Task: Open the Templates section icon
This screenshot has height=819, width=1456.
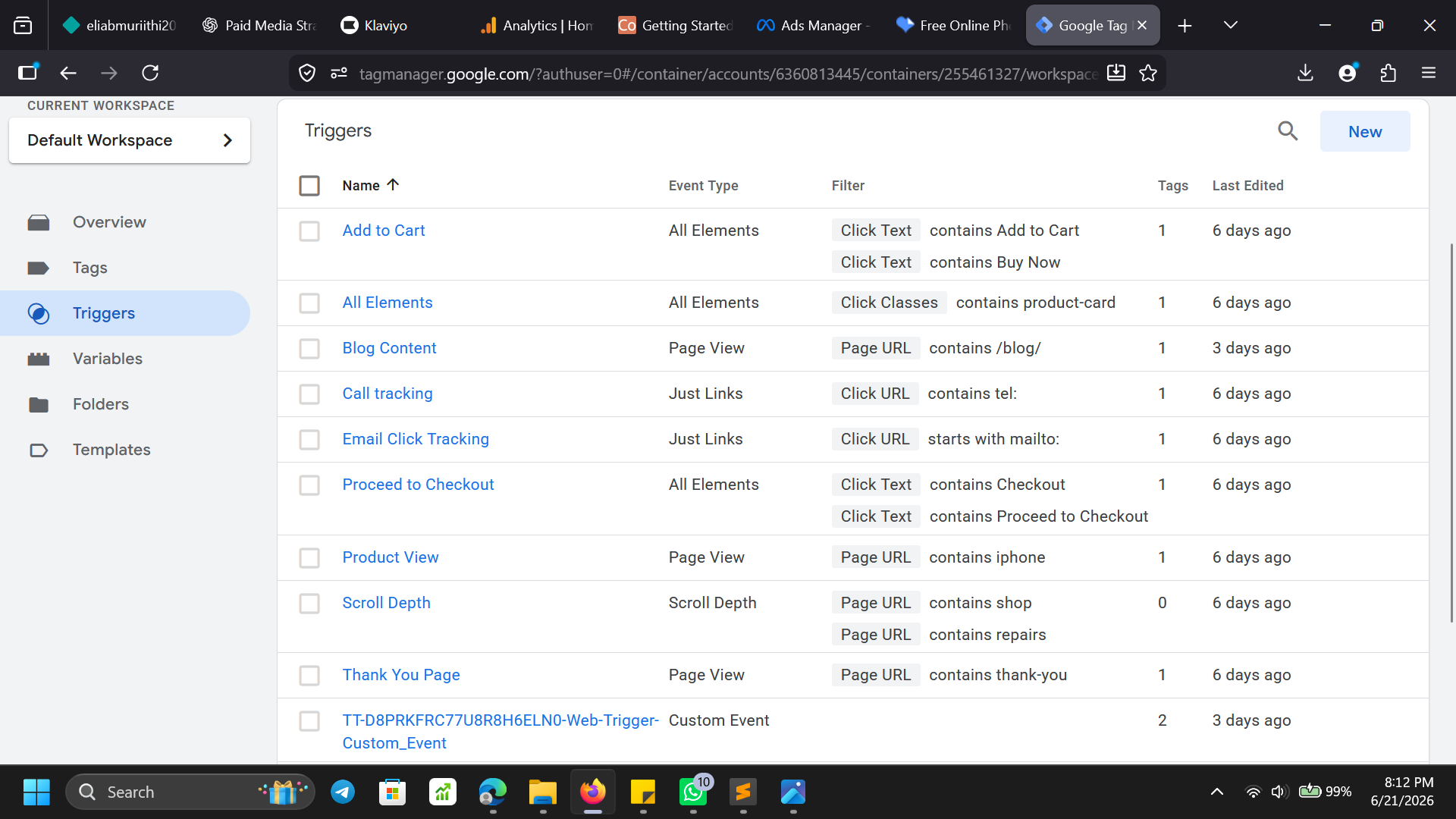Action: 39,450
